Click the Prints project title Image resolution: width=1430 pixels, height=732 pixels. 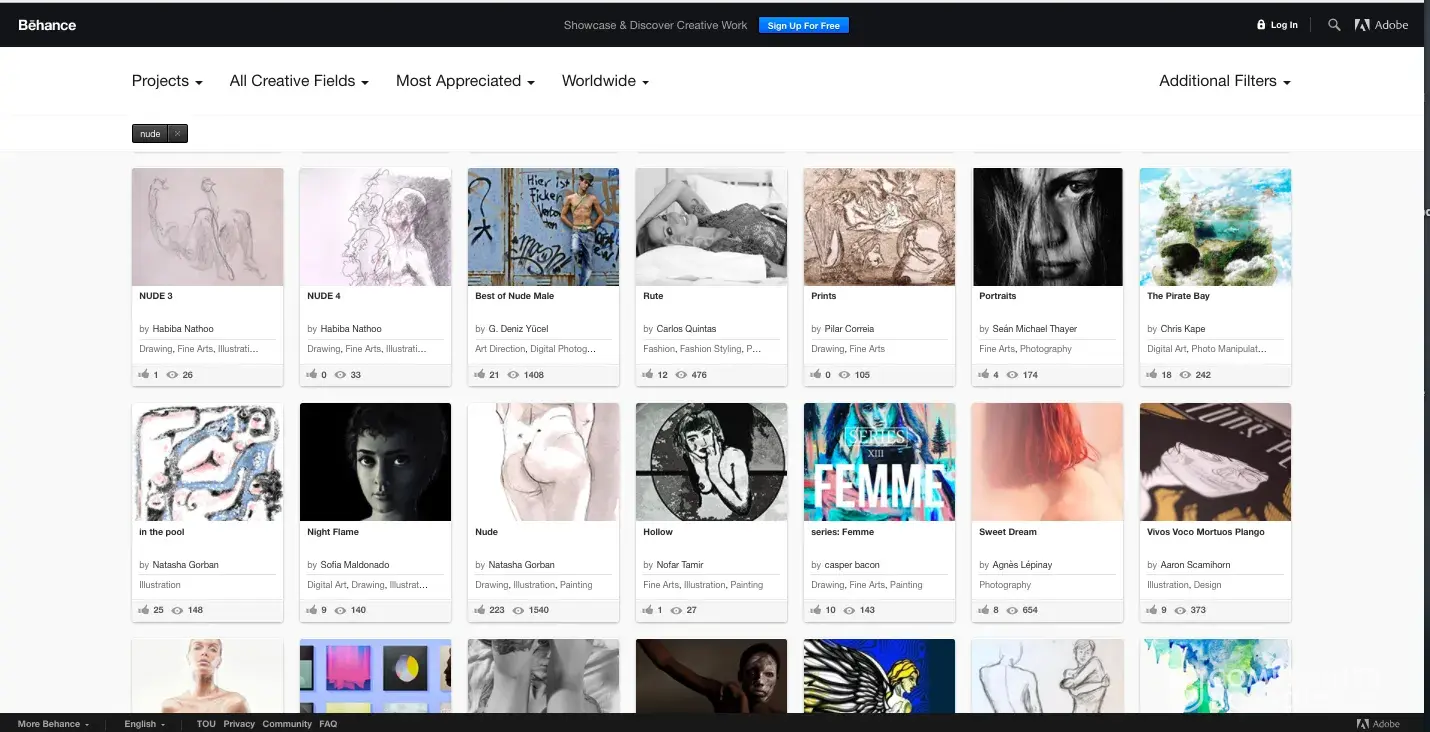[x=824, y=296]
